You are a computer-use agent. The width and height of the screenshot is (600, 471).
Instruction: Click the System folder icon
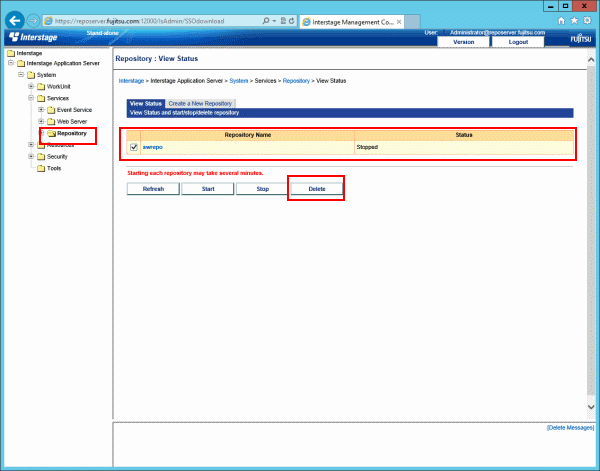click(31, 75)
